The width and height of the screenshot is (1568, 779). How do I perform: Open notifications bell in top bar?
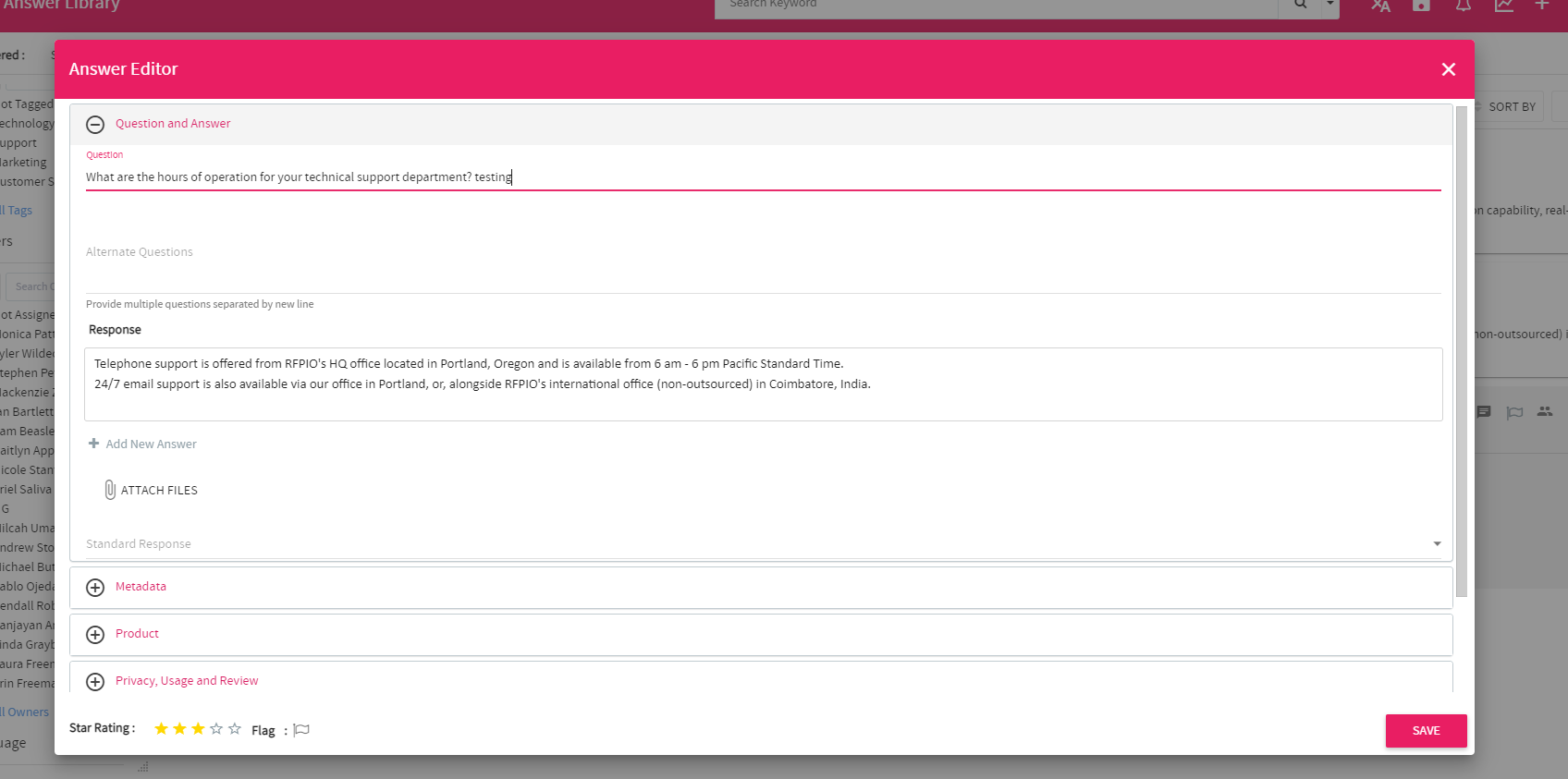pyautogui.click(x=1463, y=6)
